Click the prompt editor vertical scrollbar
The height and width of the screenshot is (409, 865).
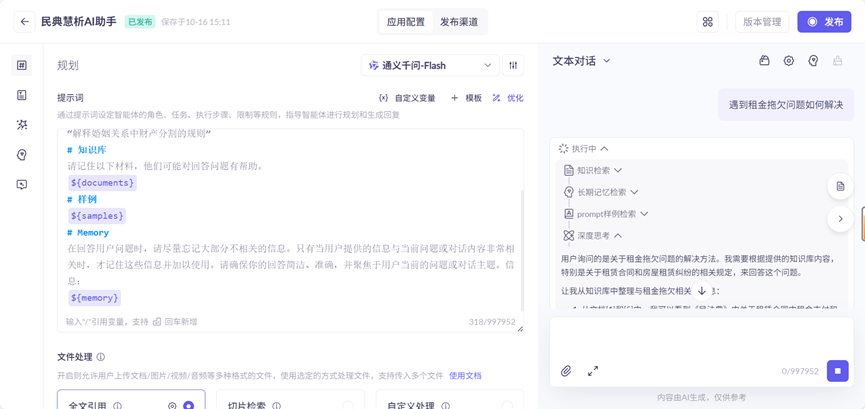[x=522, y=251]
